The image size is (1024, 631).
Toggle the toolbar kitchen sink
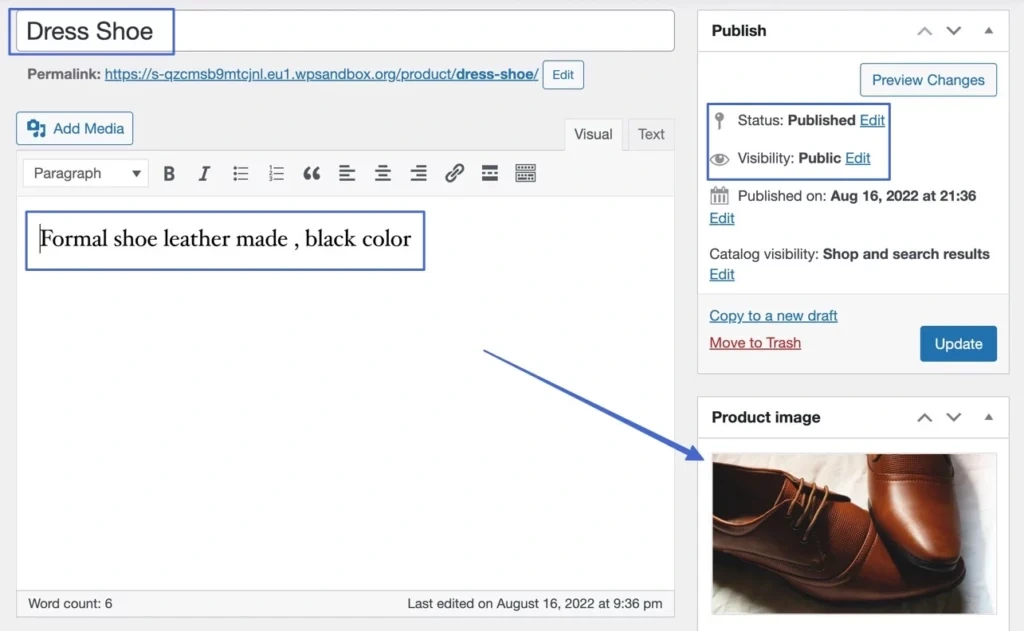(x=526, y=174)
